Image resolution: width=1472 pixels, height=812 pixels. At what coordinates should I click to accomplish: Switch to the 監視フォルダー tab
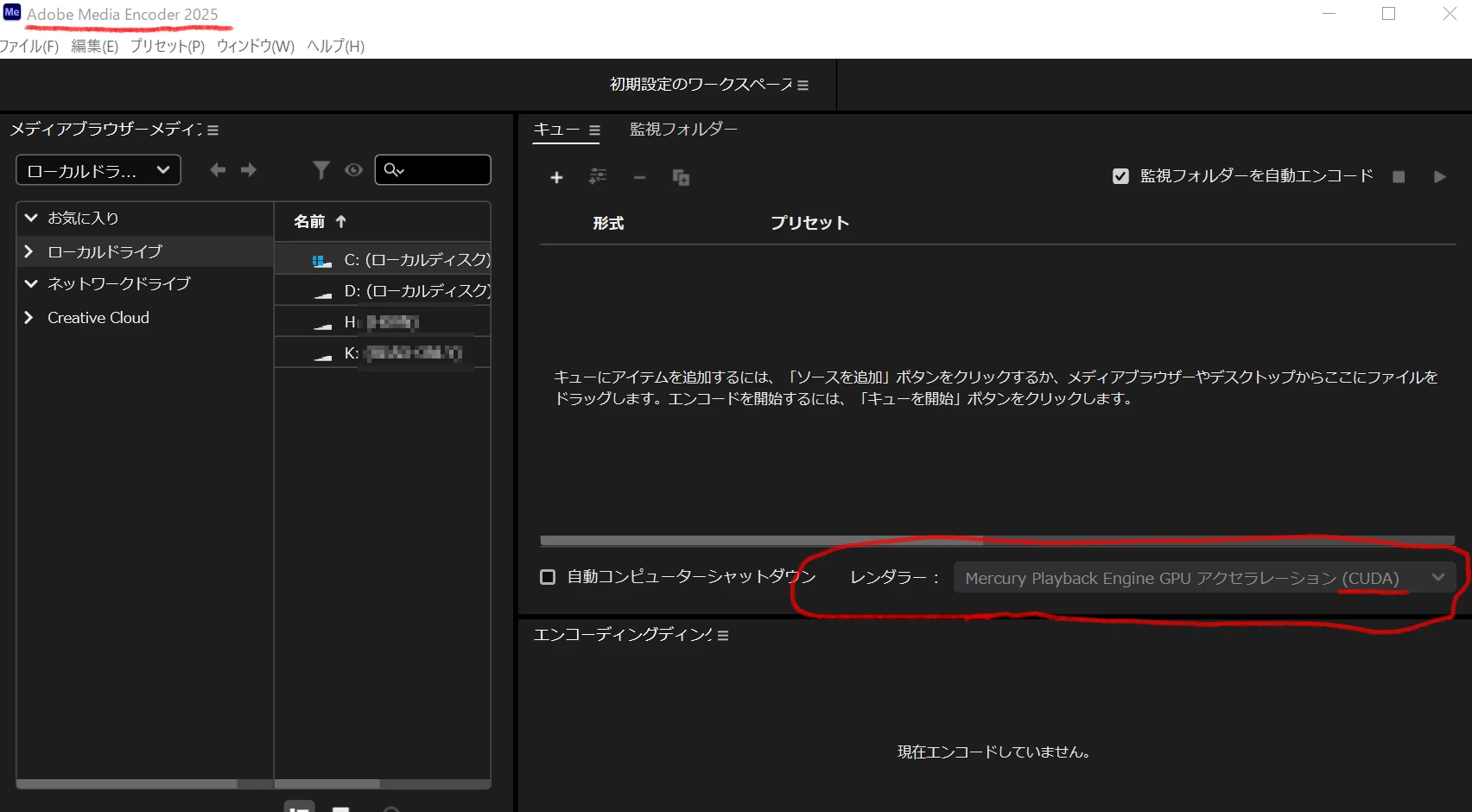(x=683, y=130)
